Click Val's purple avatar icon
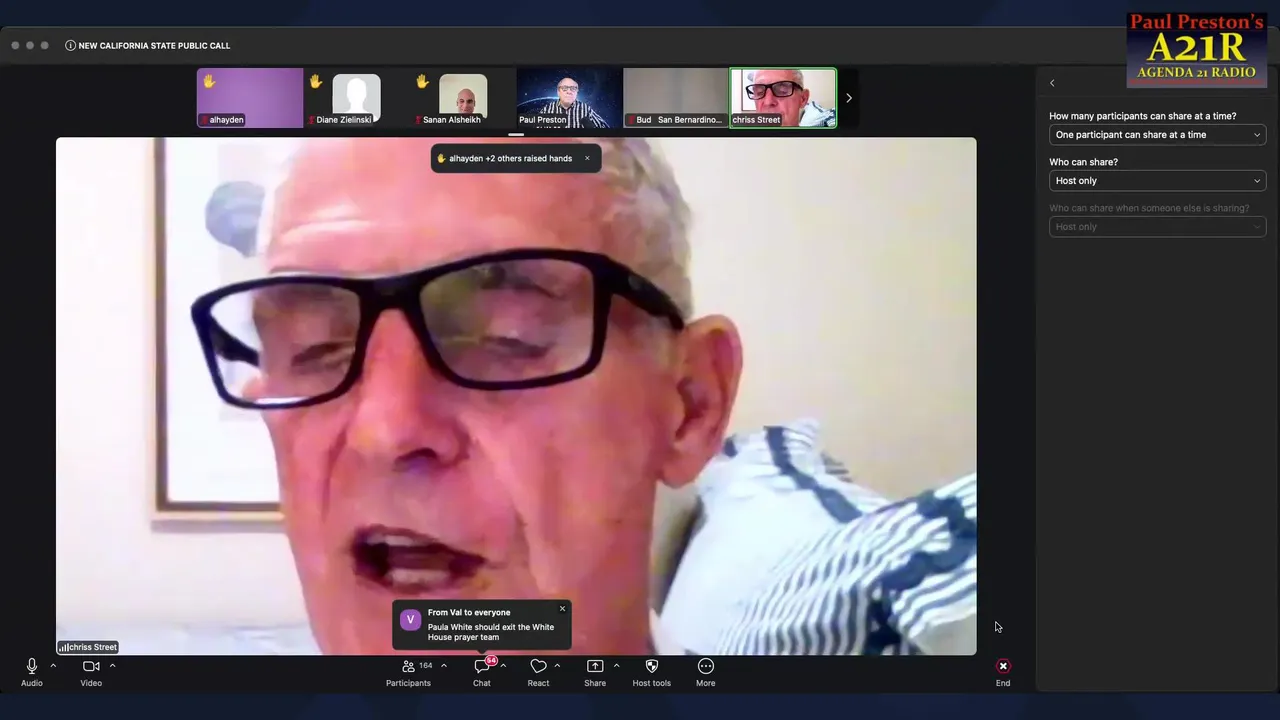Screen dimensions: 1280x720 [410, 620]
